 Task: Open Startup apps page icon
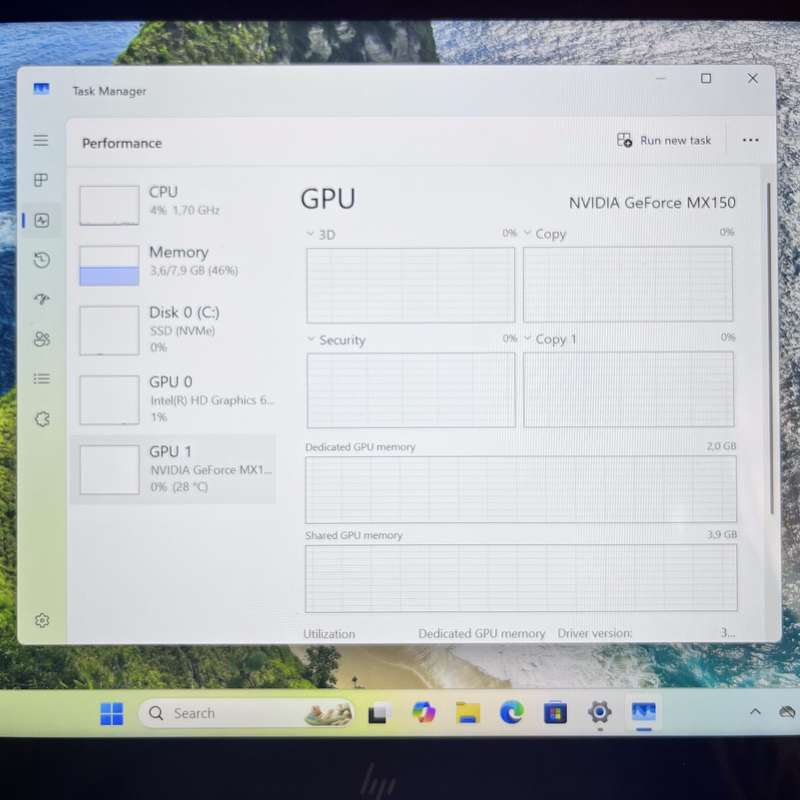pyautogui.click(x=42, y=299)
